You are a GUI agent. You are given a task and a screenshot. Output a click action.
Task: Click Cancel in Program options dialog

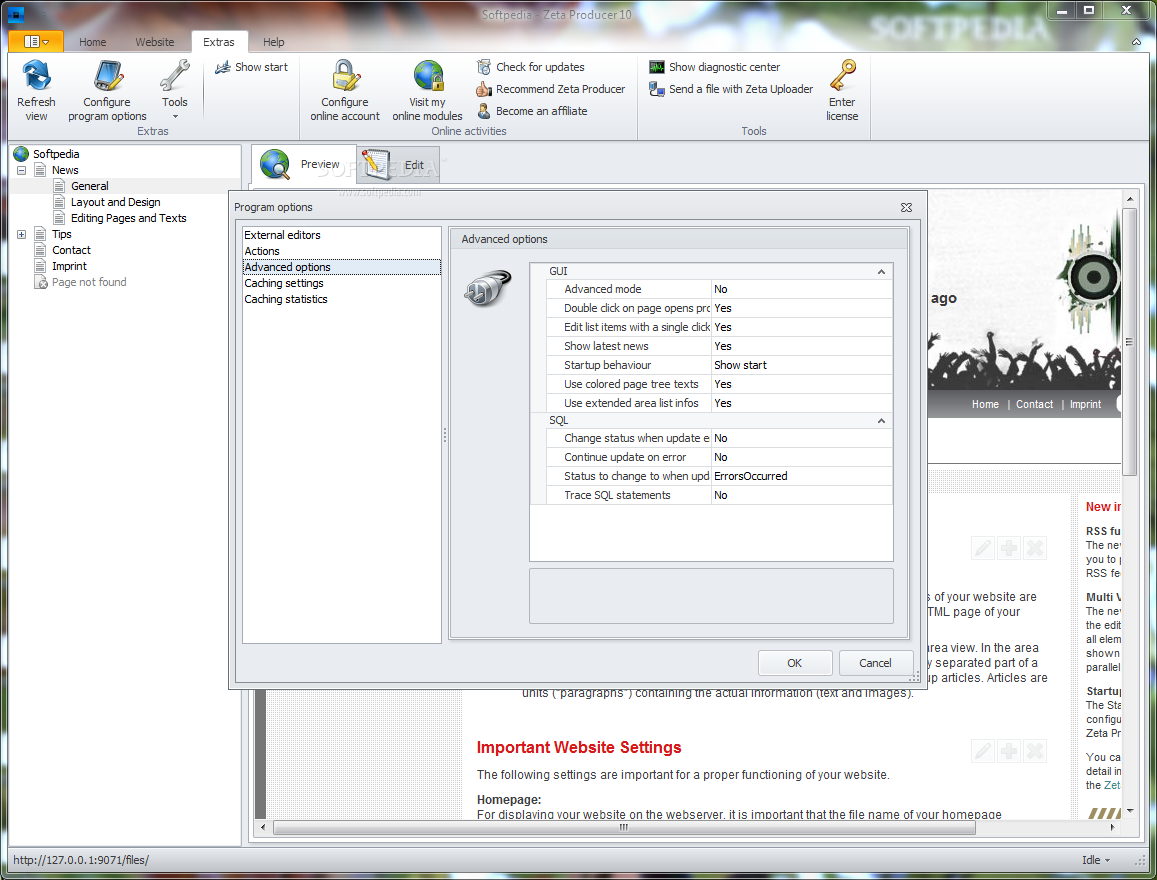[x=875, y=663]
